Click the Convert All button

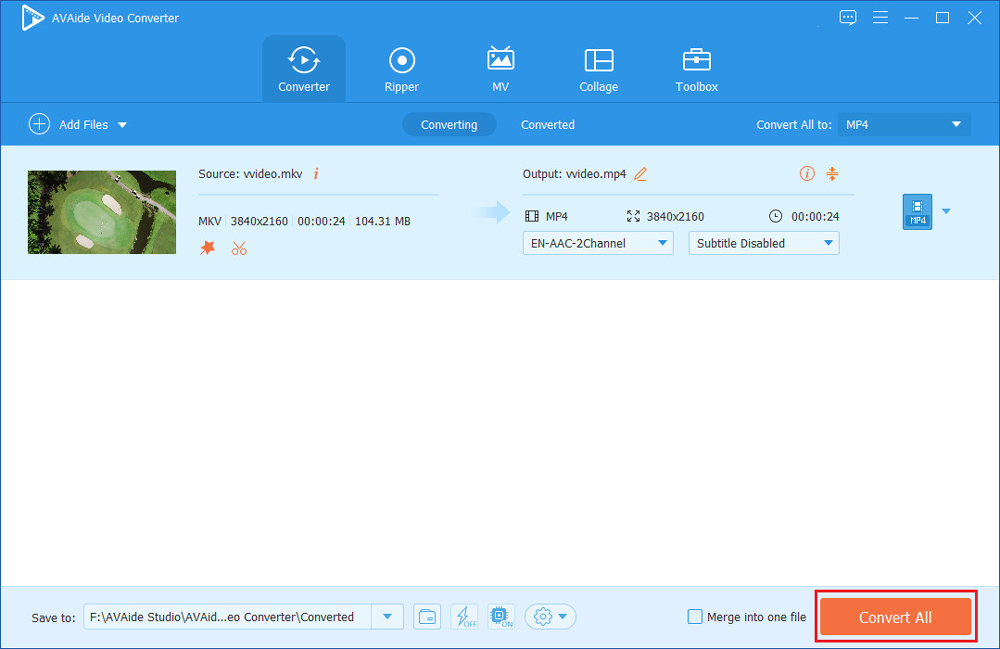point(895,616)
